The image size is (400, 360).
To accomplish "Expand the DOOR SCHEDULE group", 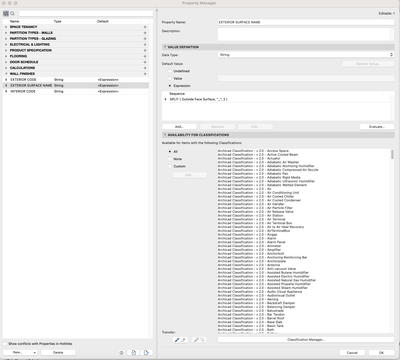I will tap(6, 62).
